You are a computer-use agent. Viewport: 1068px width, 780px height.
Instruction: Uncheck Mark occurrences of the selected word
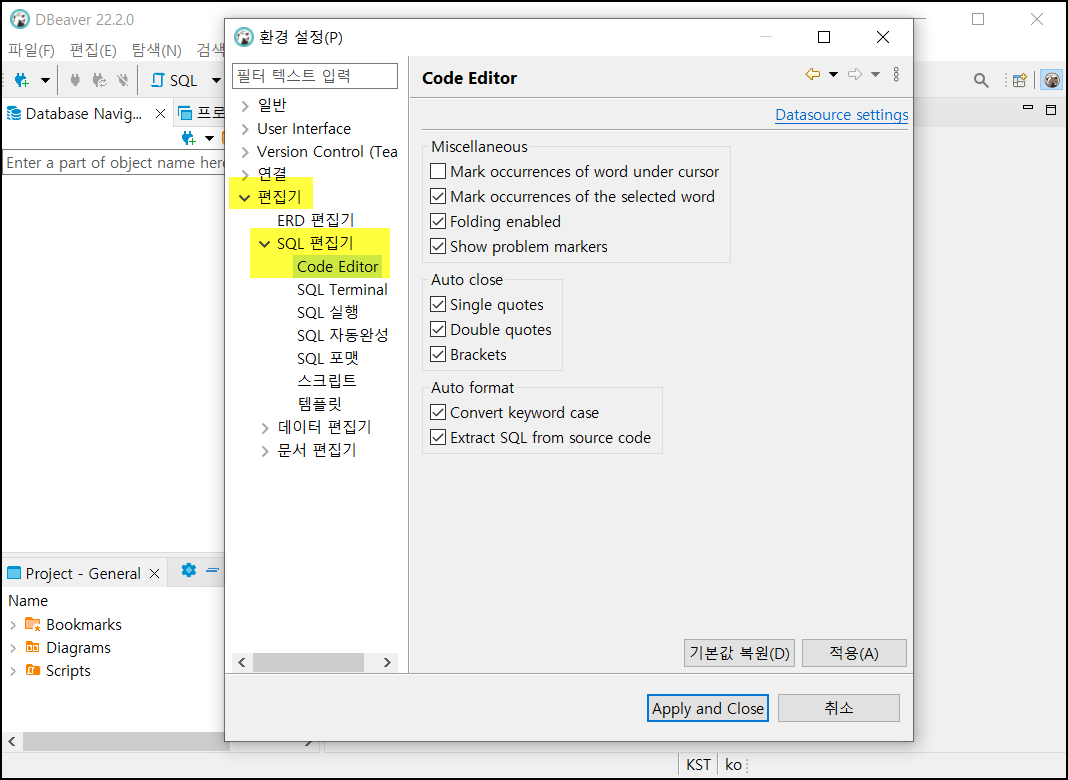[x=438, y=196]
